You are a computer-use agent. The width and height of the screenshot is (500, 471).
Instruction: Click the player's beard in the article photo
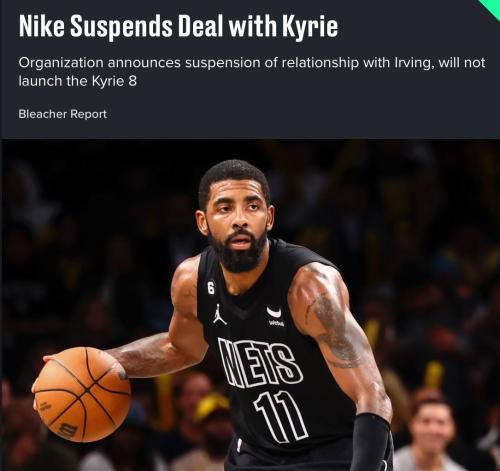tap(239, 252)
